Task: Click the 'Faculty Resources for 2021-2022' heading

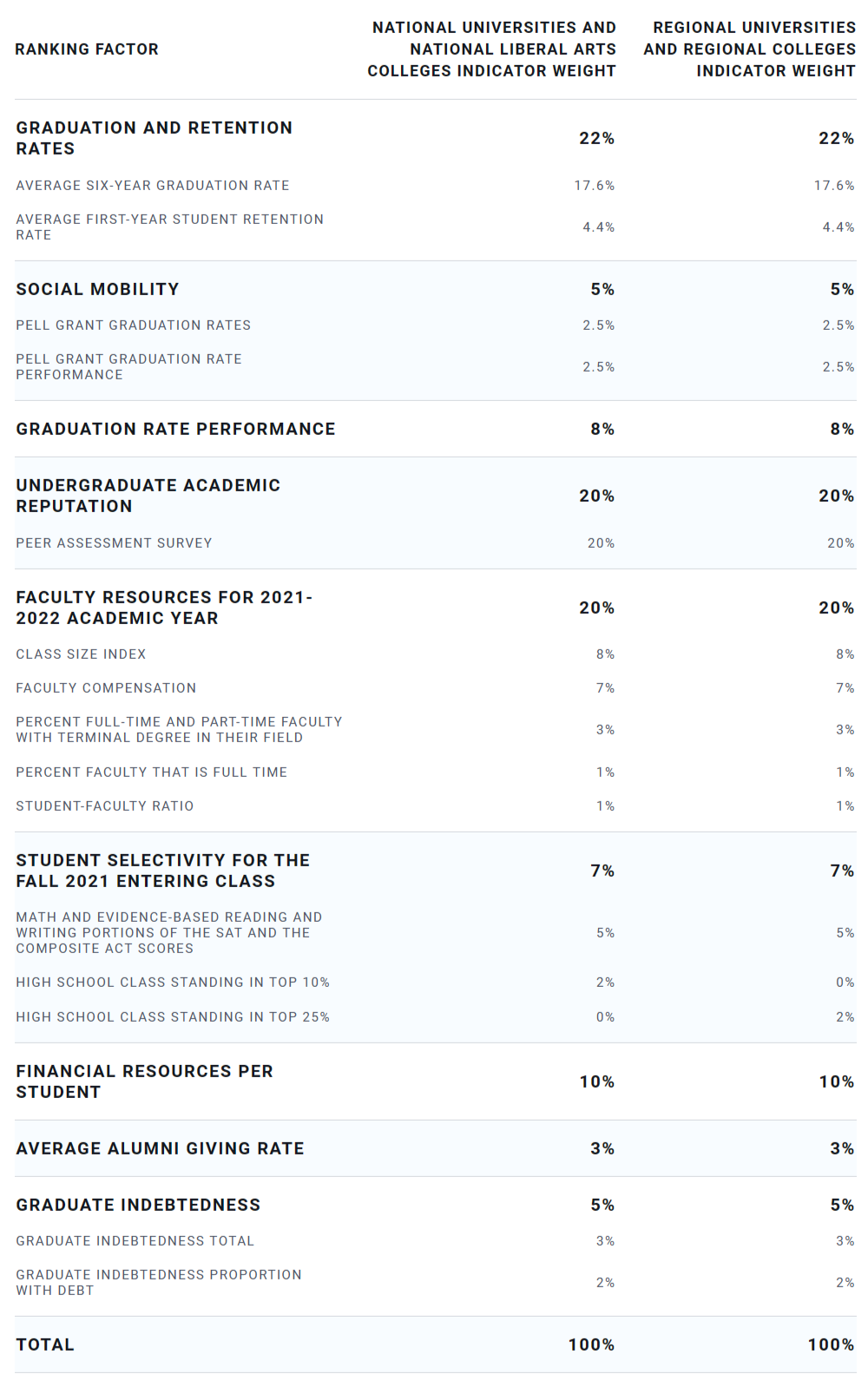Action: tap(163, 608)
